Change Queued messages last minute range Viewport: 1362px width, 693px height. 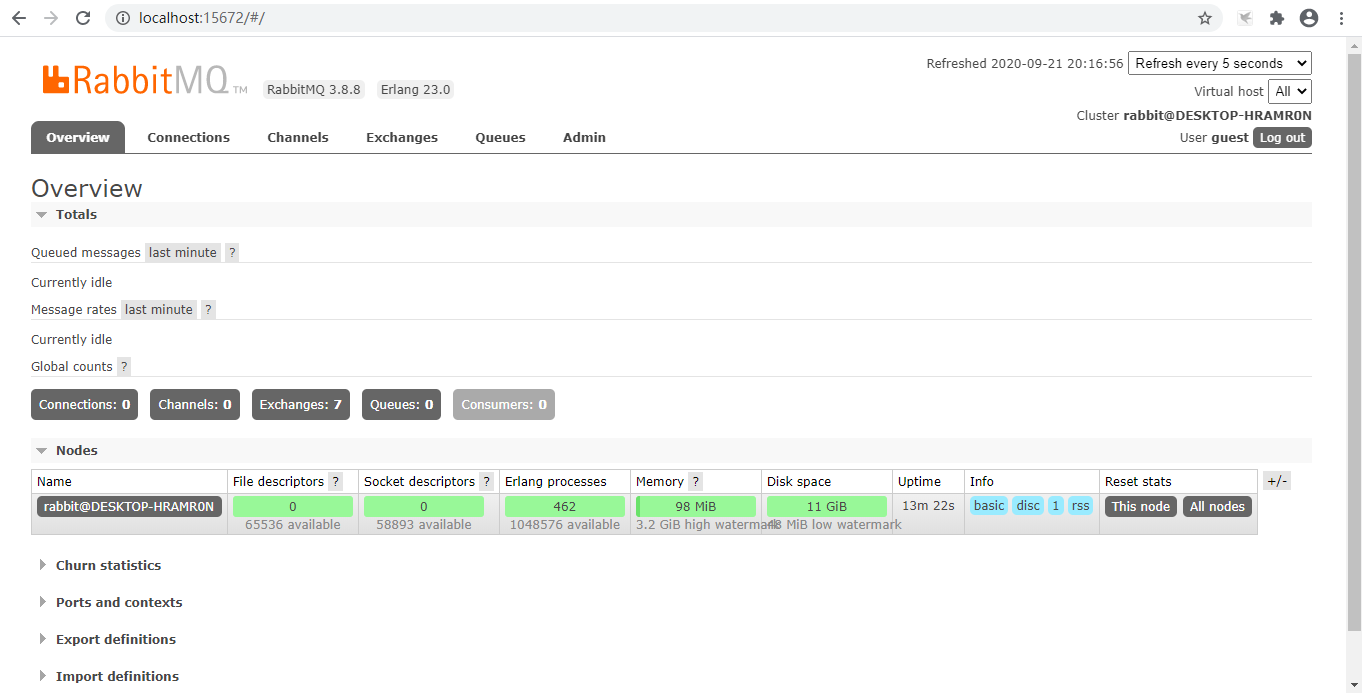pos(183,253)
